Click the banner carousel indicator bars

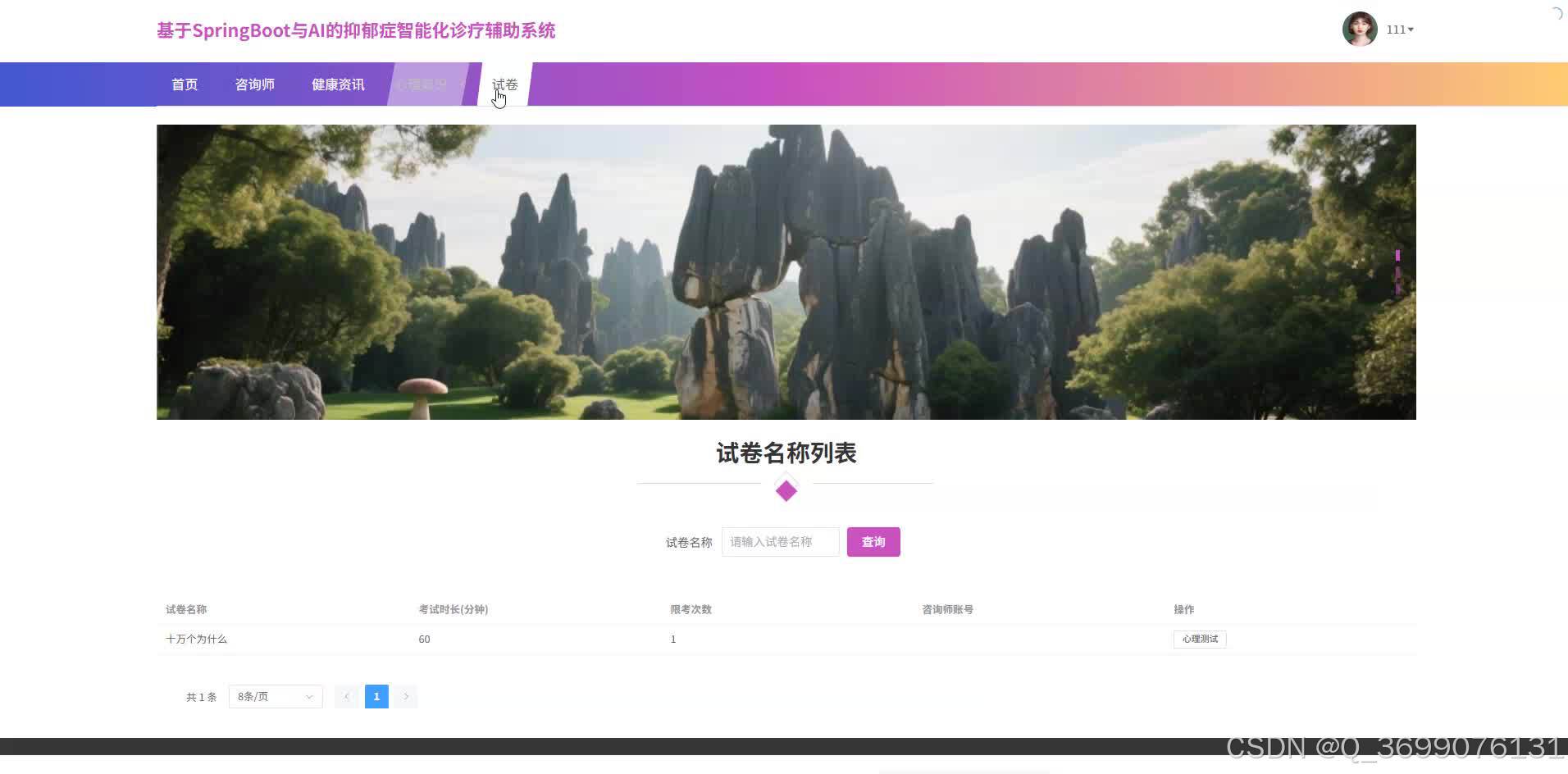point(1397,272)
